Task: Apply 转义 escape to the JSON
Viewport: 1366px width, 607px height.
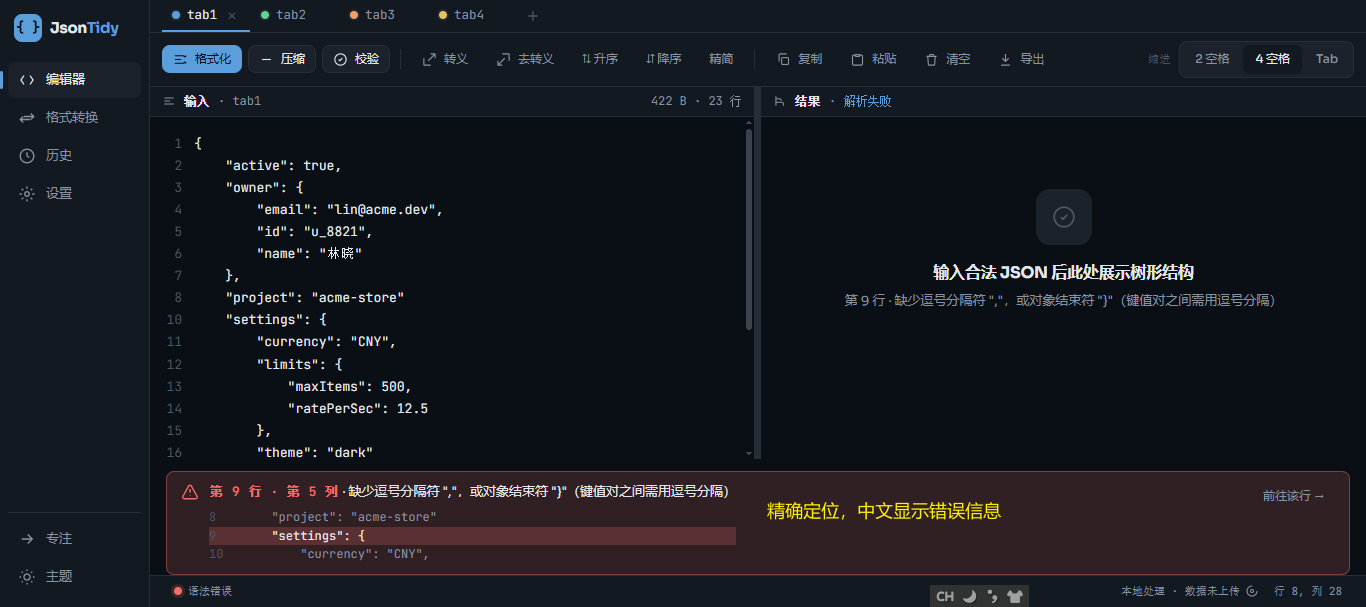Action: 445,59
